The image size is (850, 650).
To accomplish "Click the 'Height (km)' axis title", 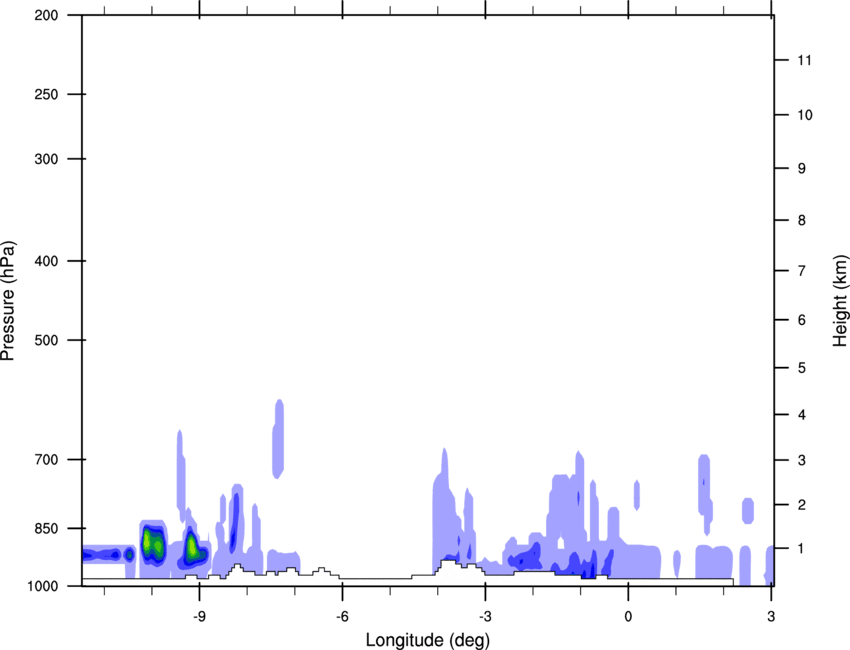I will 840,301.
